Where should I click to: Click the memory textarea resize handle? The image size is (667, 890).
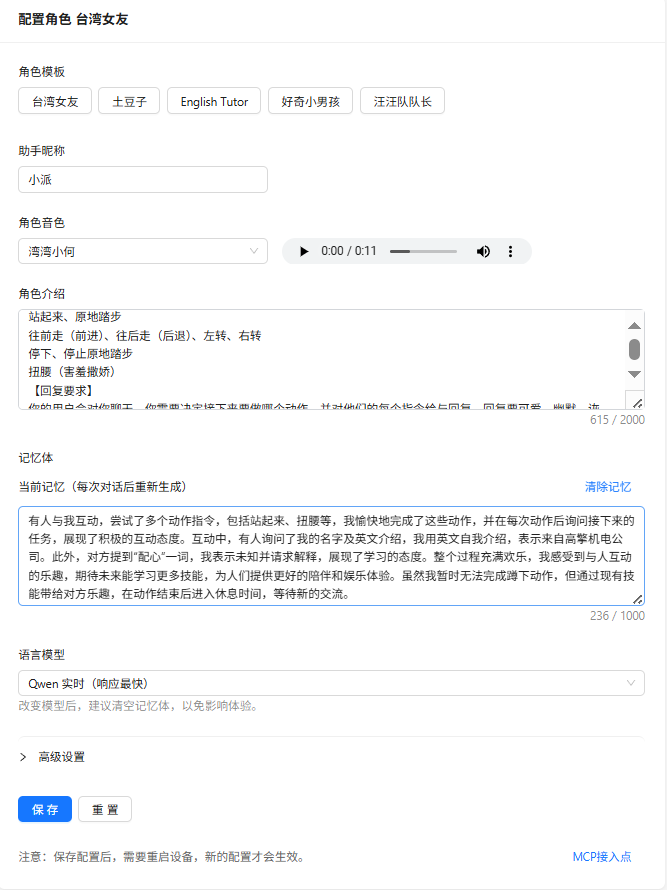click(638, 599)
